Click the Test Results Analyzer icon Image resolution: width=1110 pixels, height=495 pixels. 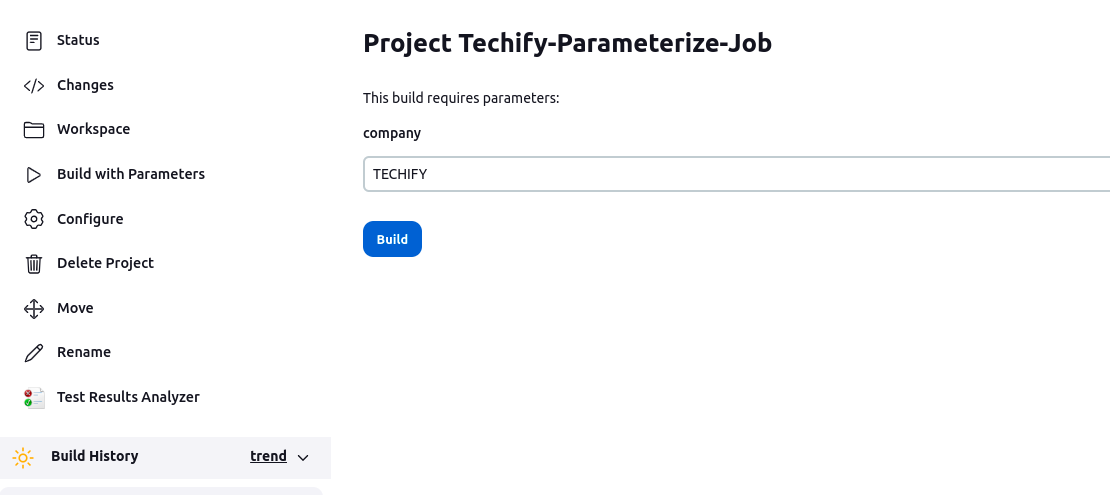tap(33, 397)
